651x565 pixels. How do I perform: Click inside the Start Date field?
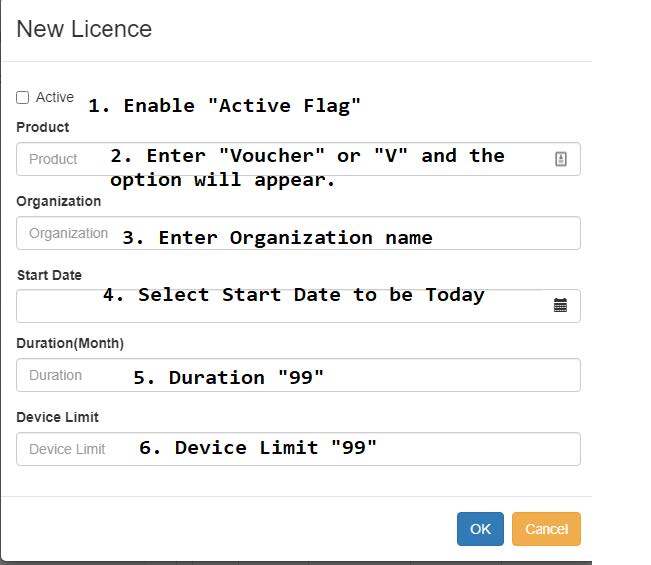298,306
